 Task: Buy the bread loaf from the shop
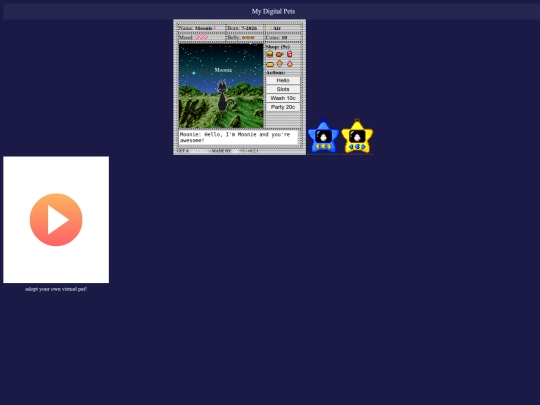[270, 64]
